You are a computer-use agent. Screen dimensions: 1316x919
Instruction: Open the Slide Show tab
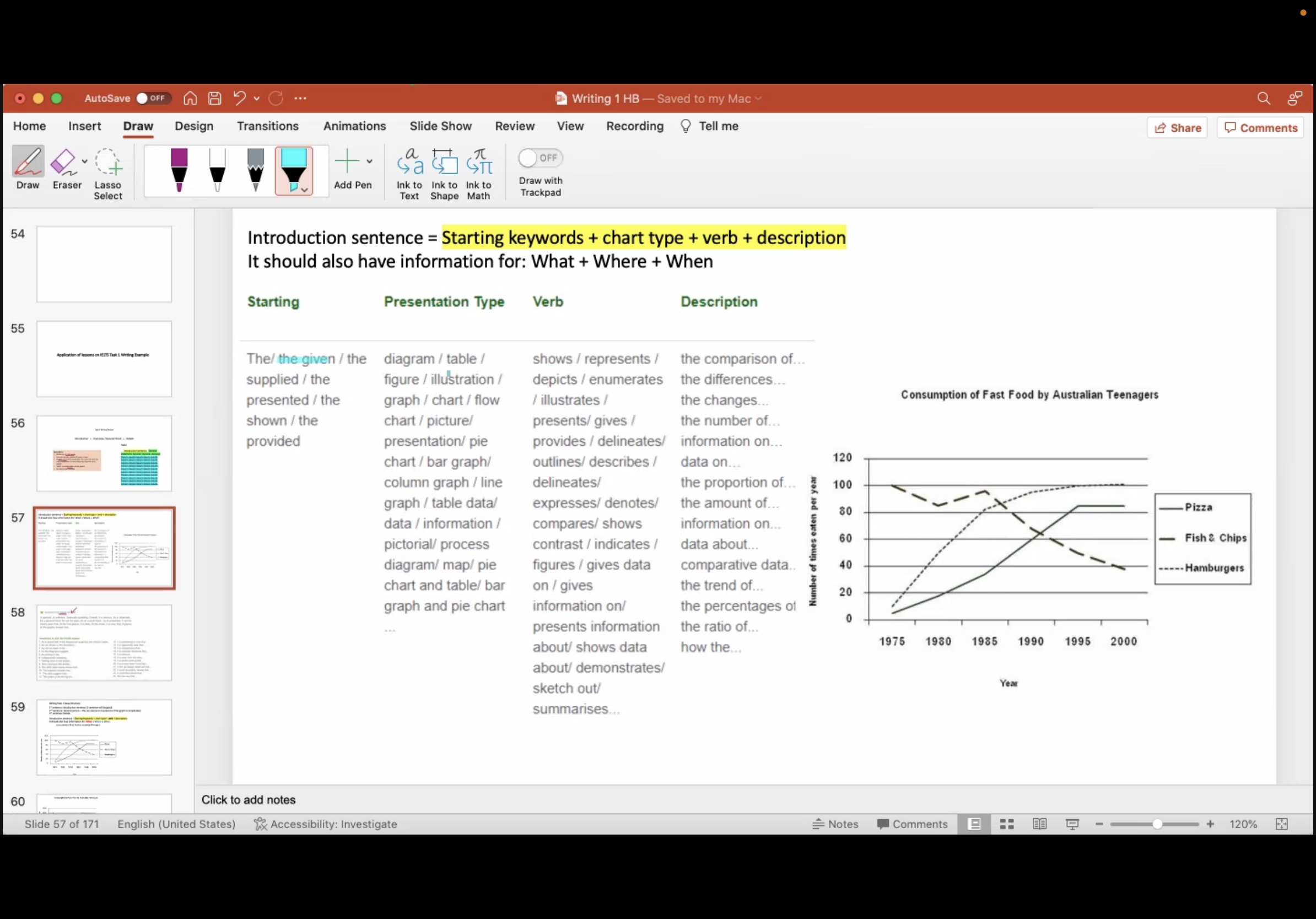440,126
